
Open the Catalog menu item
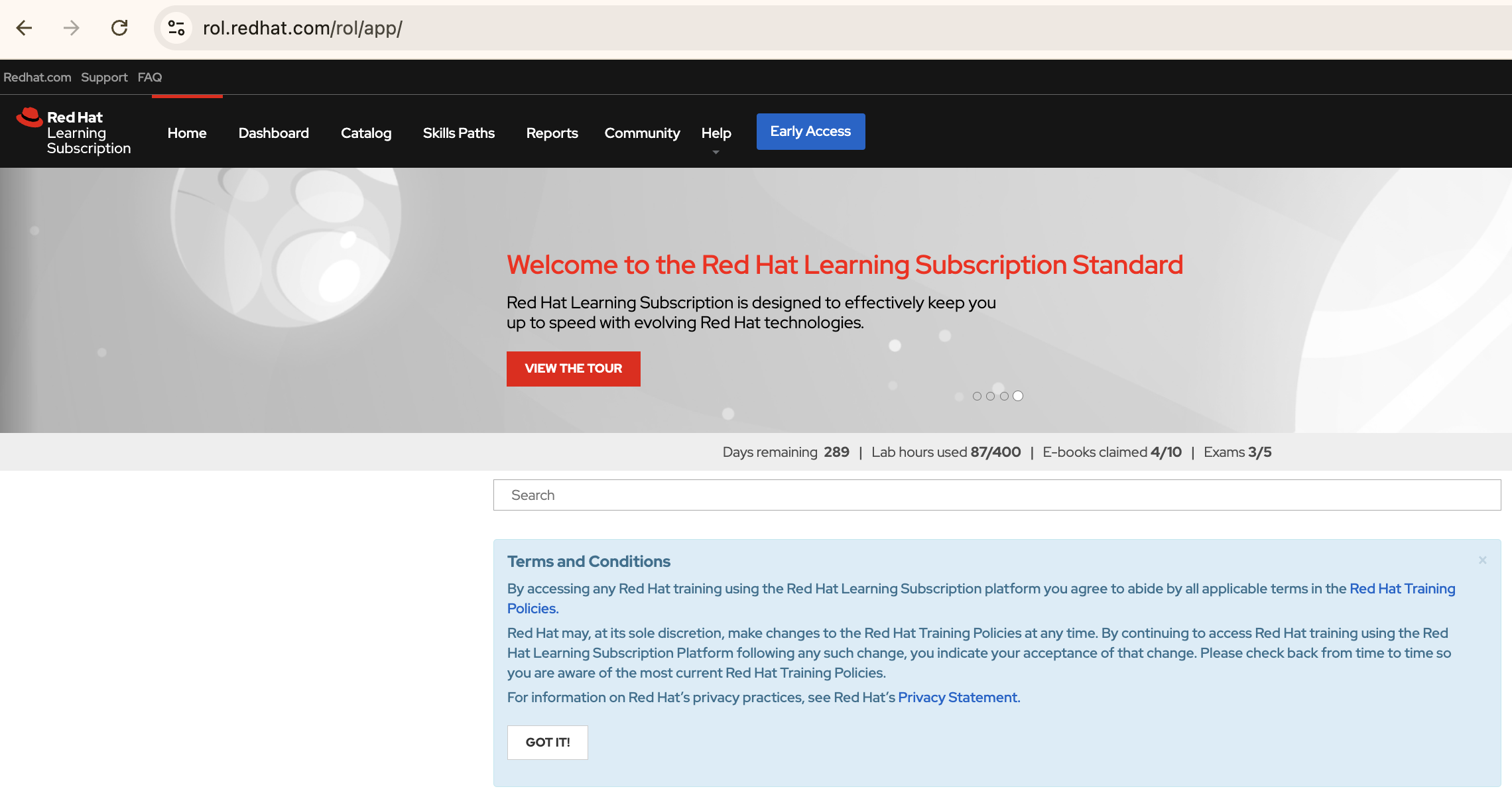(365, 133)
